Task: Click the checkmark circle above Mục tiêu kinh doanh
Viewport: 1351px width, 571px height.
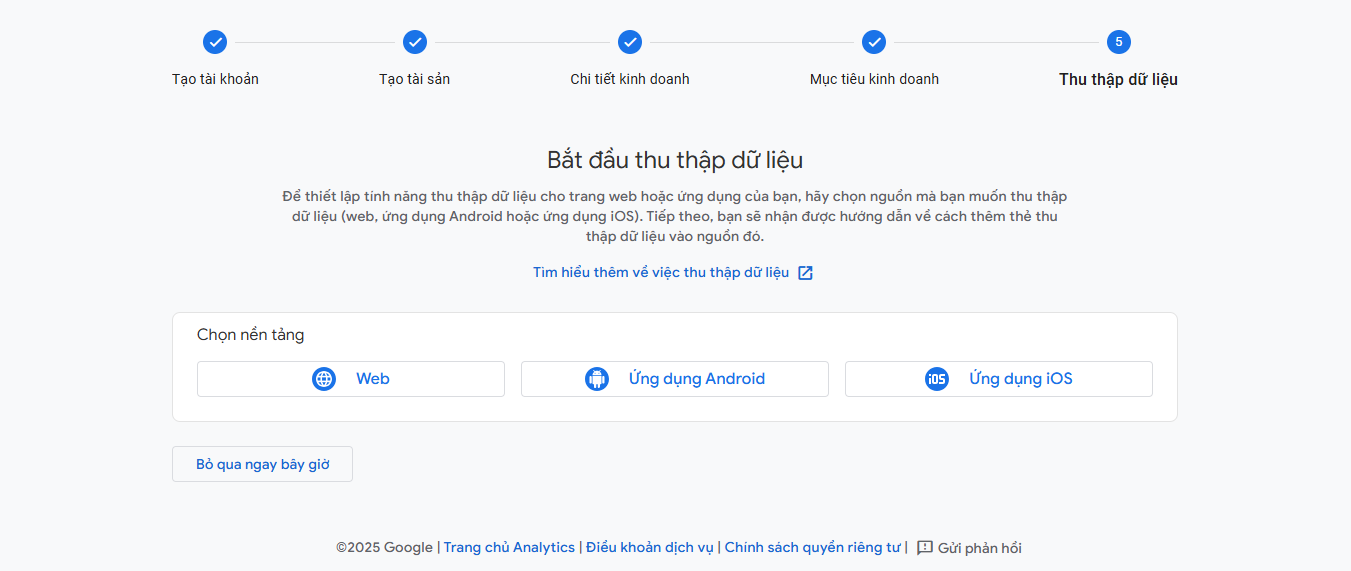Action: 874,42
